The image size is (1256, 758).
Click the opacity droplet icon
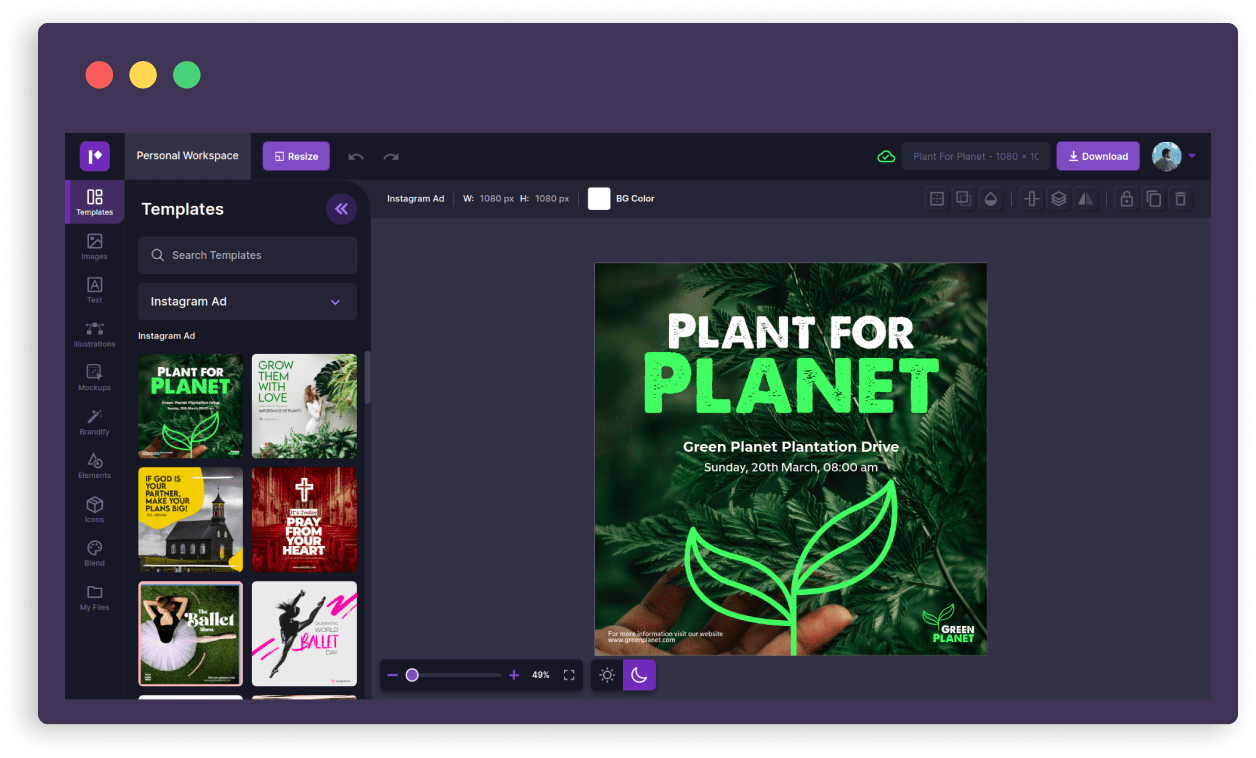coord(990,199)
